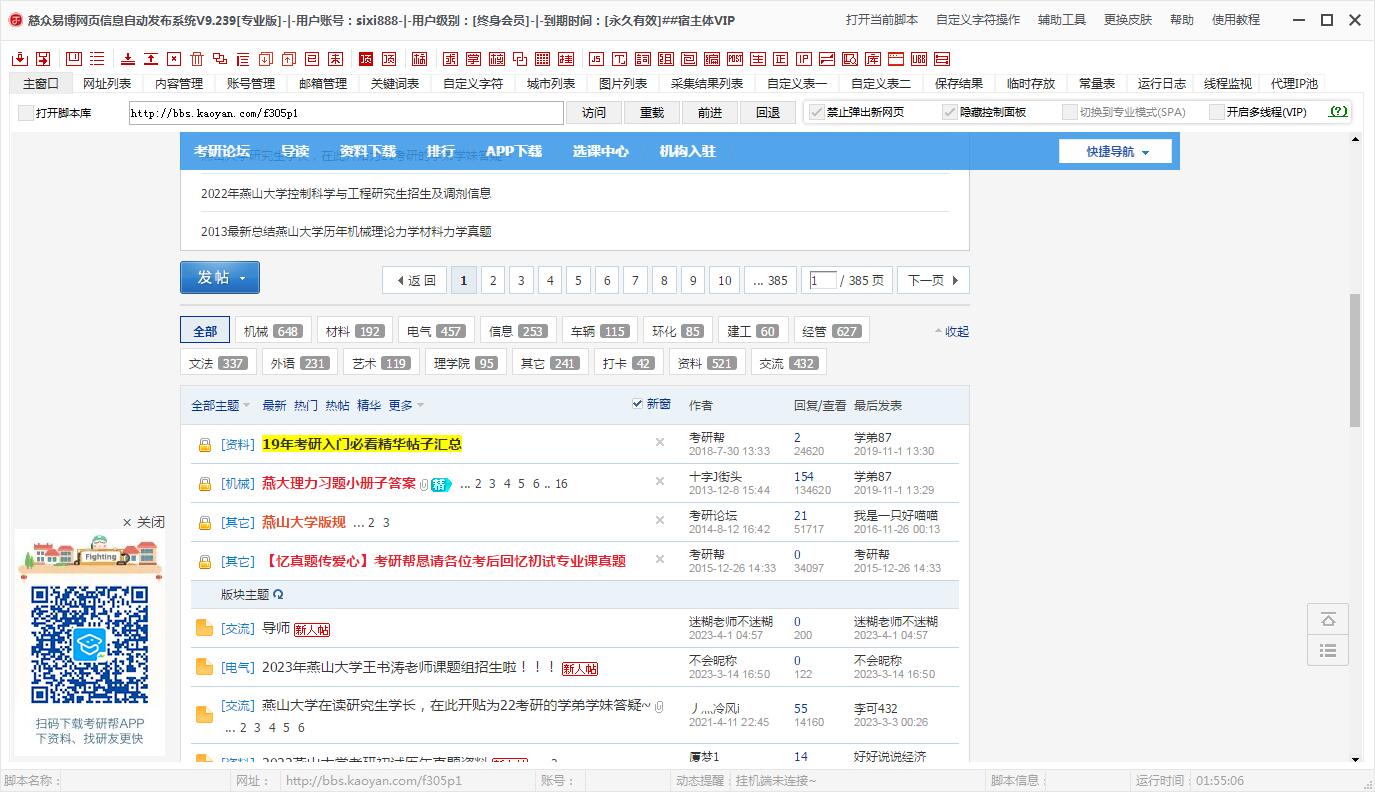Screen dimensions: 1375x792
Task: Click the POST toolbar icon
Action: [735, 59]
